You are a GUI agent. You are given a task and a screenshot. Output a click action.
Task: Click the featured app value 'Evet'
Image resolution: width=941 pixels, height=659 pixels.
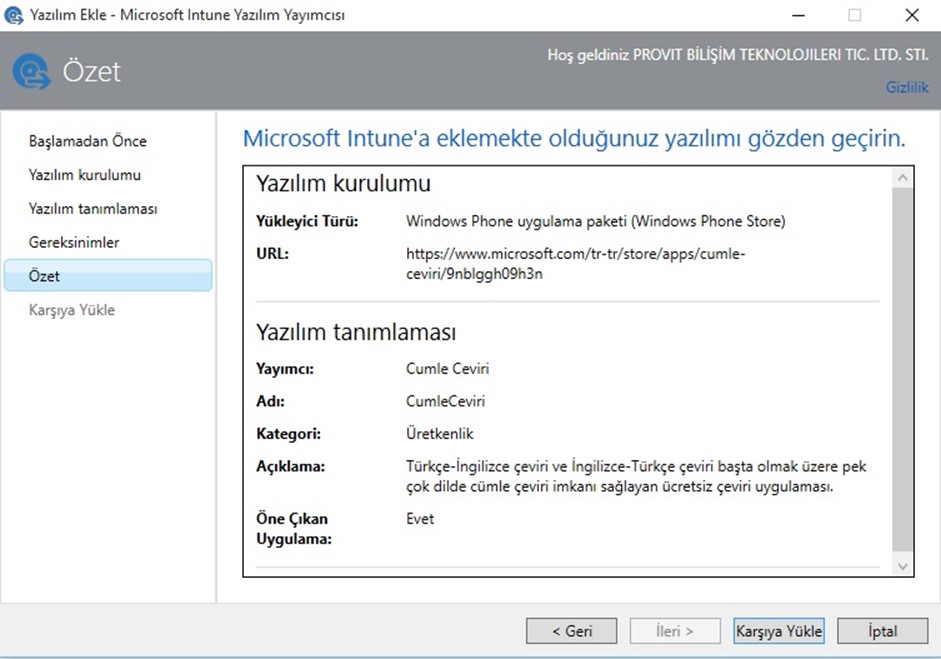(420, 519)
